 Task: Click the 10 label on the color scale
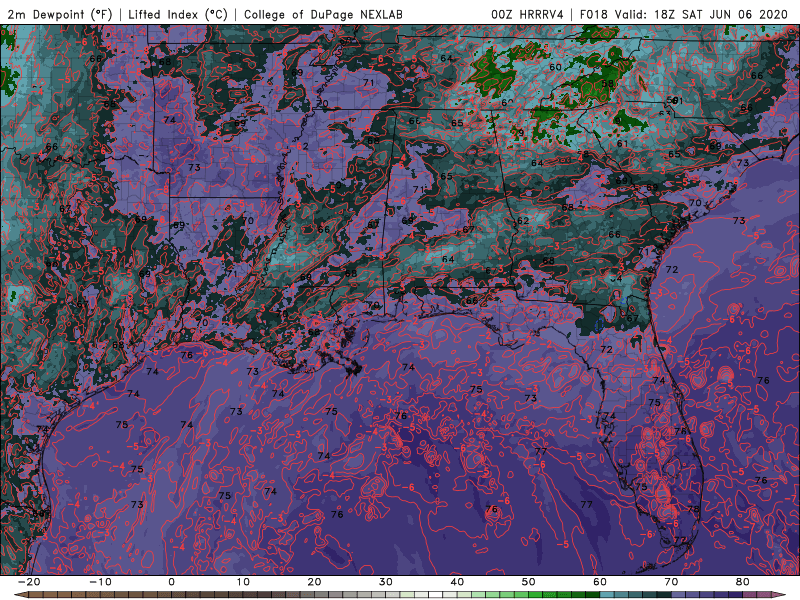click(243, 582)
